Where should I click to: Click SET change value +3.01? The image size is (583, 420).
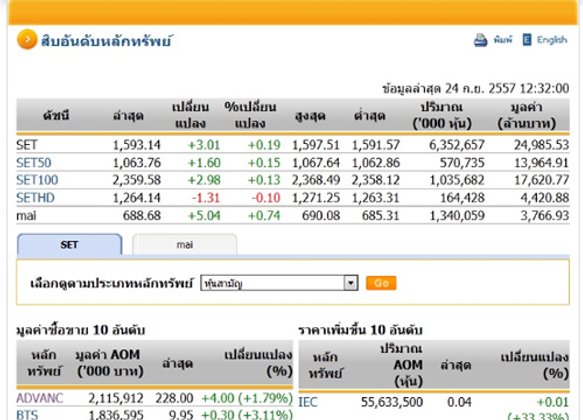[x=204, y=145]
